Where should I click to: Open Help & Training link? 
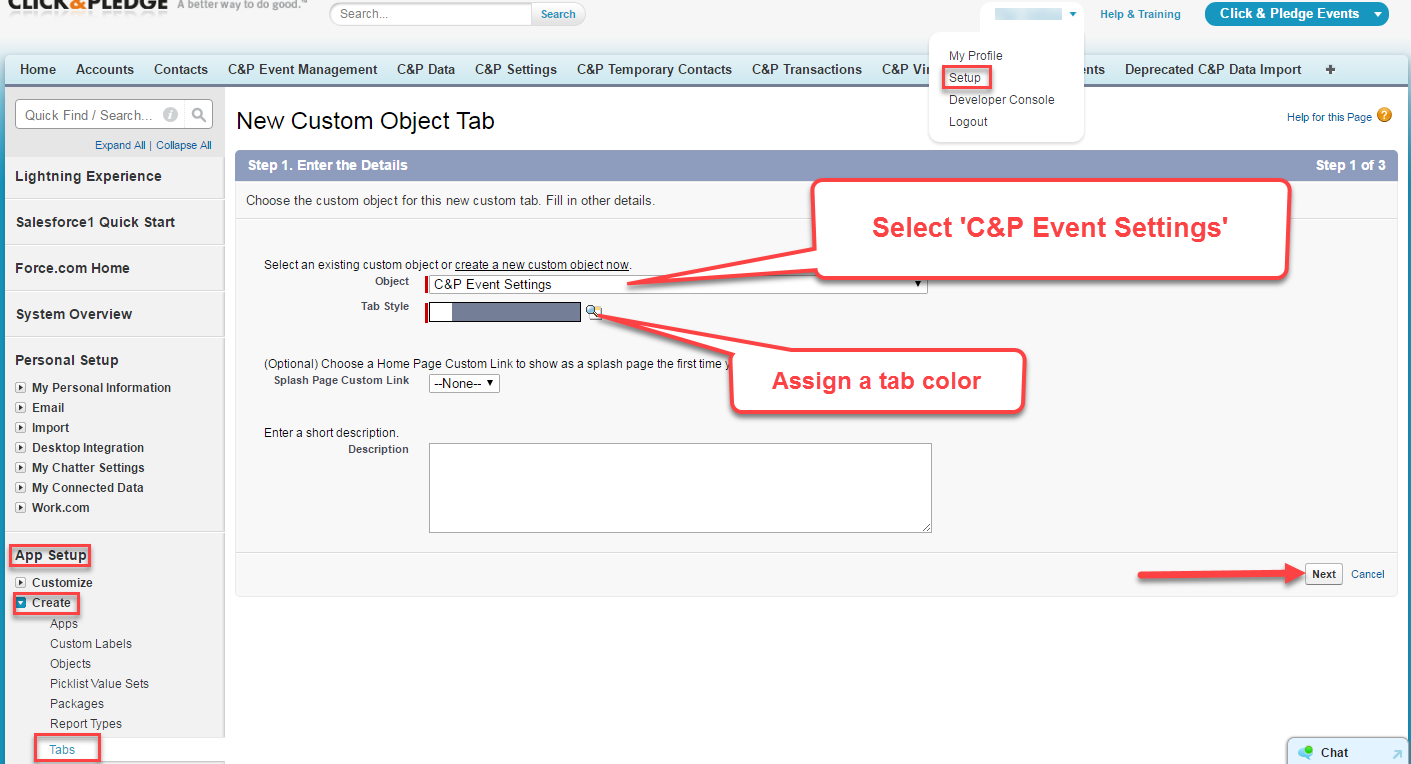pos(1140,14)
